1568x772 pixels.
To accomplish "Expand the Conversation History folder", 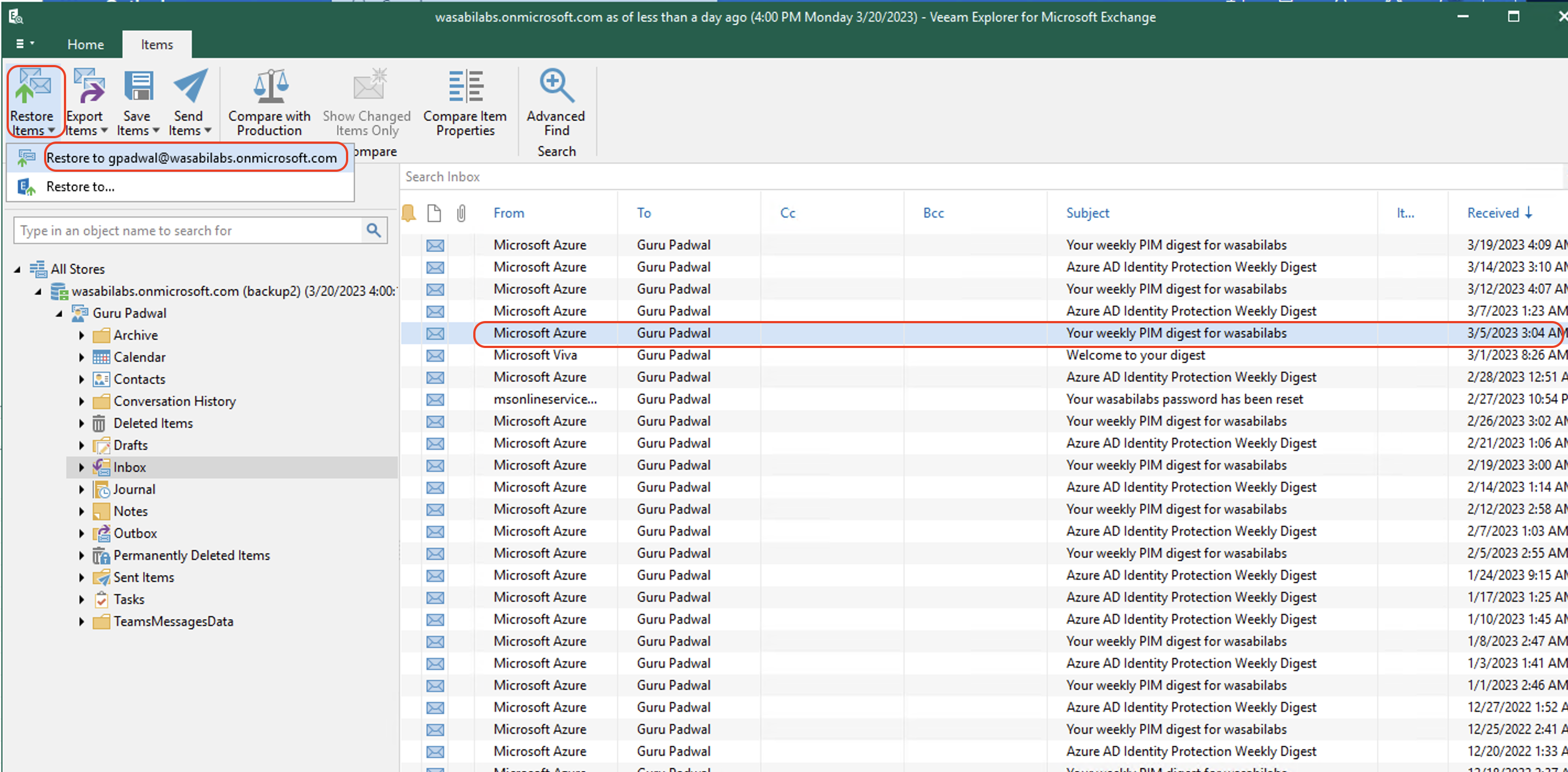I will [82, 401].
